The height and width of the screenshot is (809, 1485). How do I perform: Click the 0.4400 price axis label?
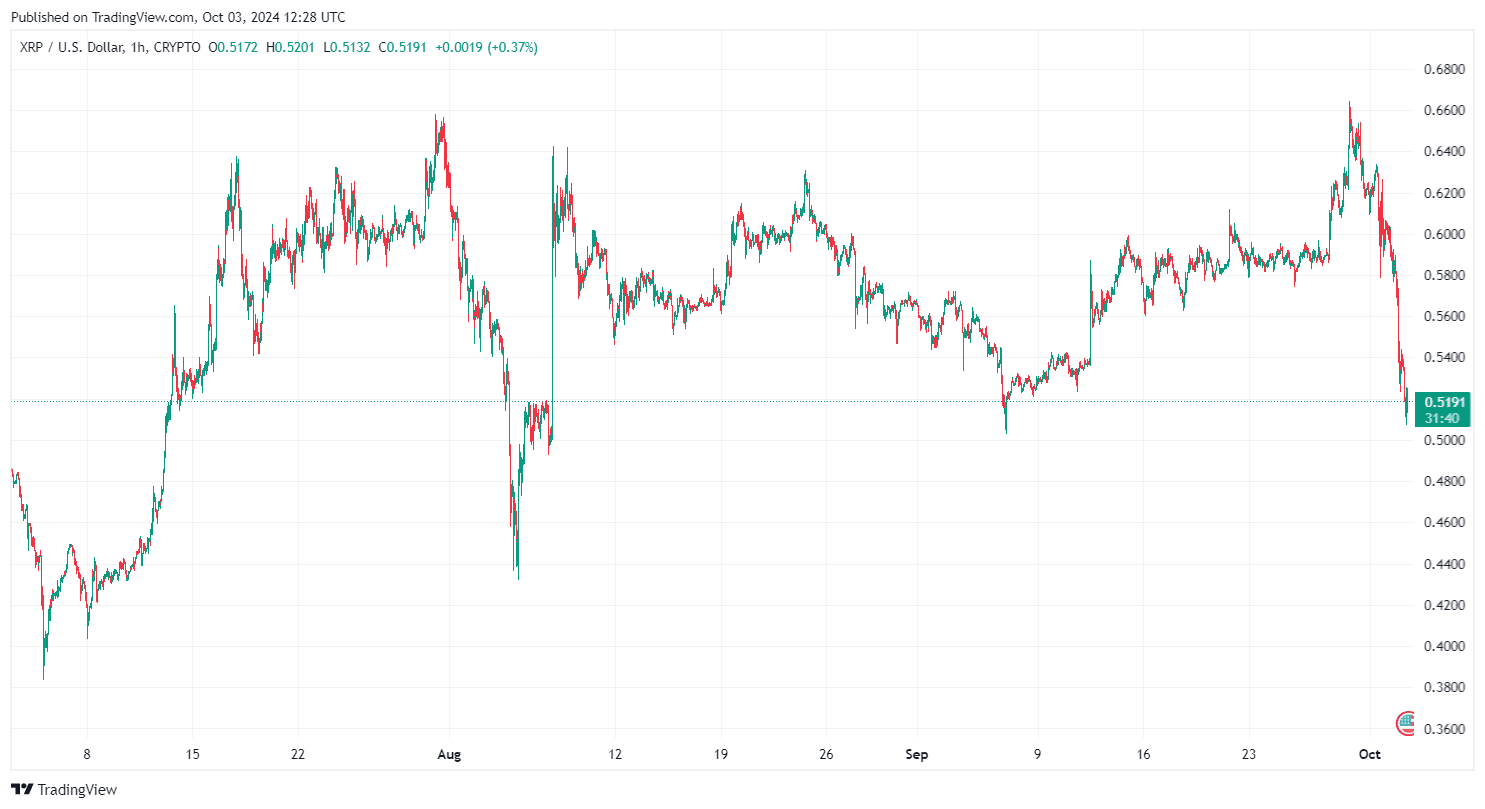[x=1445, y=564]
